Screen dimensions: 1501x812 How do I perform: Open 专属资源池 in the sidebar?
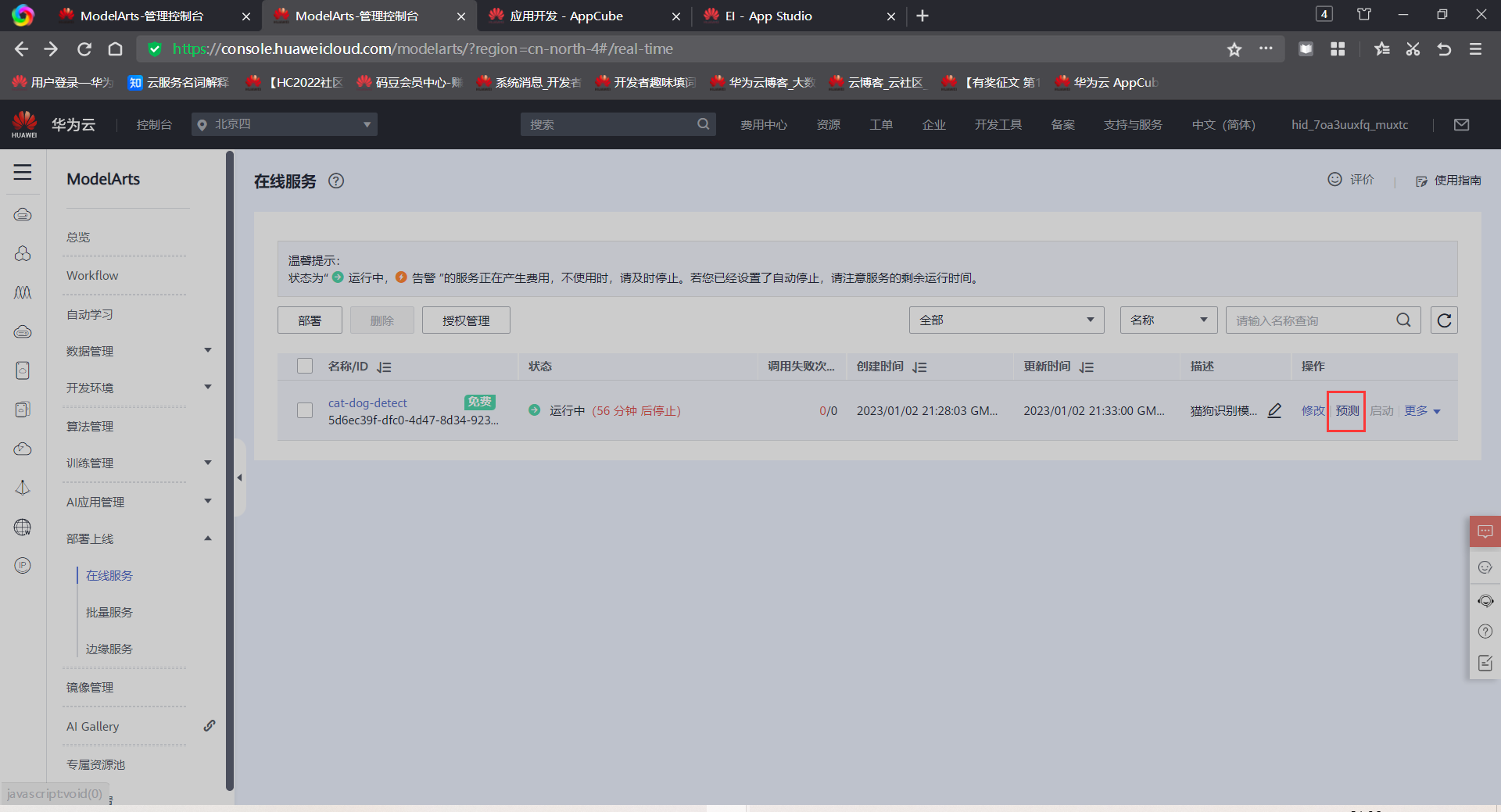95,764
